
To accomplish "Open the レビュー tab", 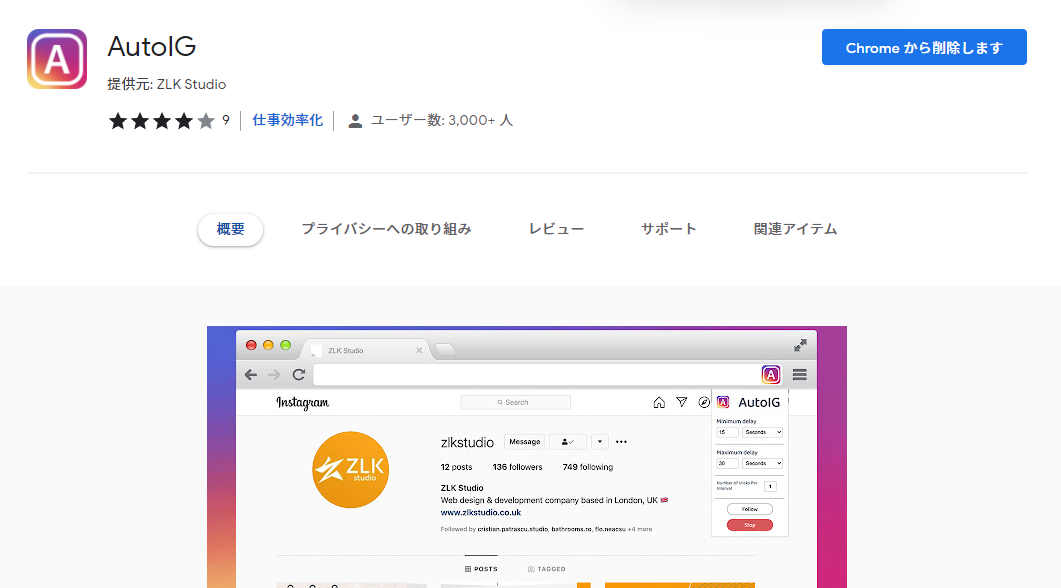I will point(556,229).
